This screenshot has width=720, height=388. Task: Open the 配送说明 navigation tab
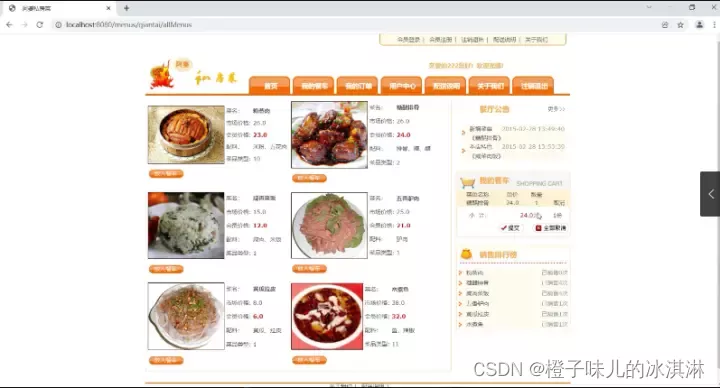[x=446, y=86]
